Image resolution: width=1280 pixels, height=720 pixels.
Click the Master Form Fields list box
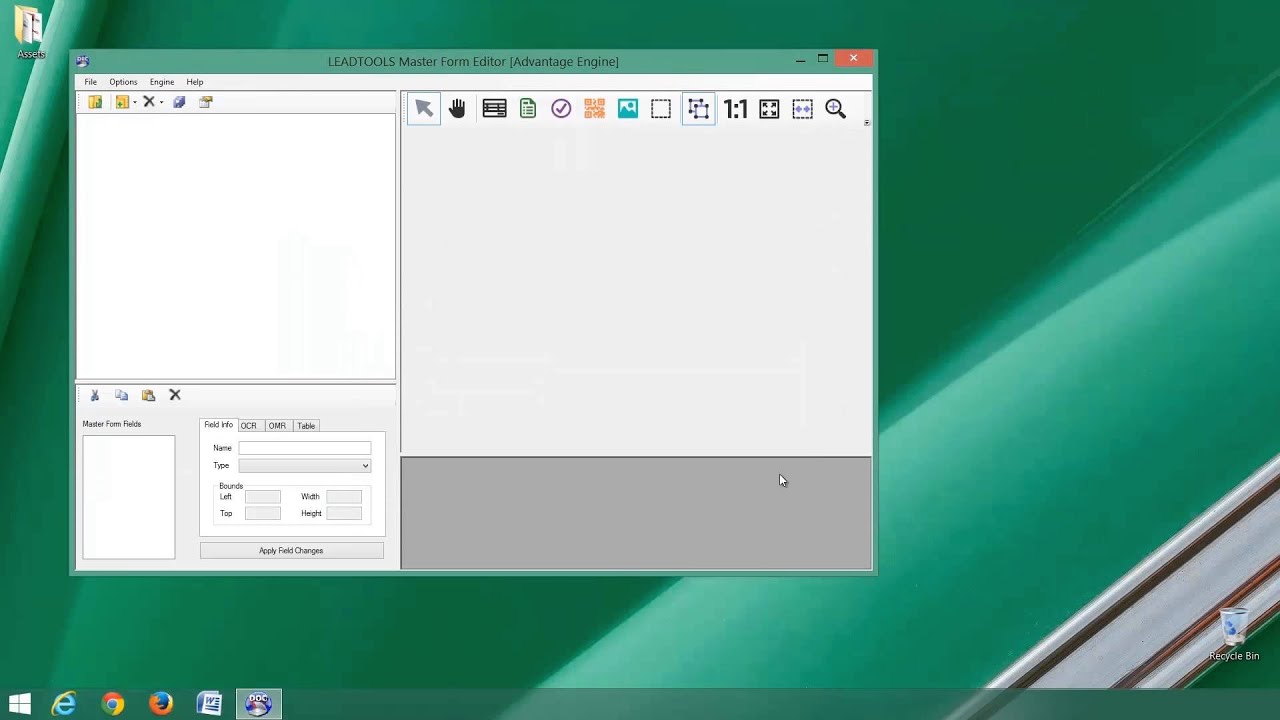(x=128, y=497)
